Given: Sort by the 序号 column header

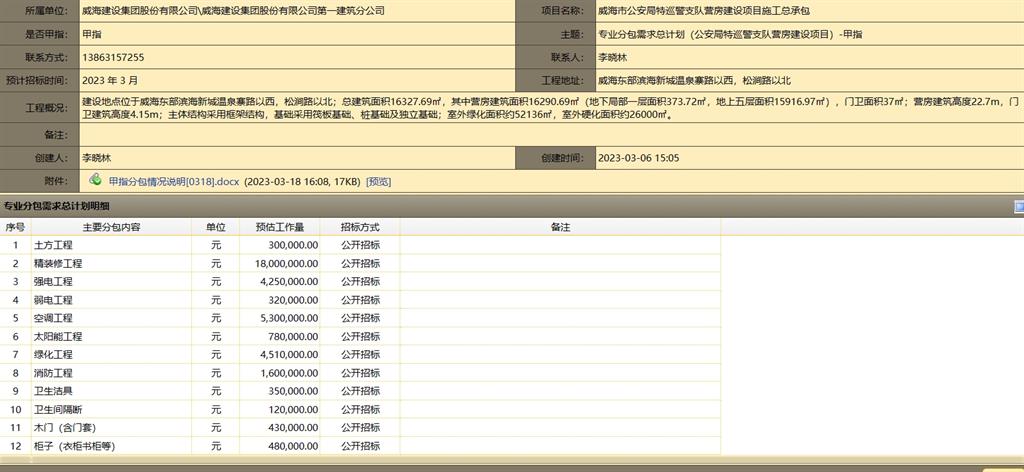Looking at the screenshot, I should (x=14, y=227).
